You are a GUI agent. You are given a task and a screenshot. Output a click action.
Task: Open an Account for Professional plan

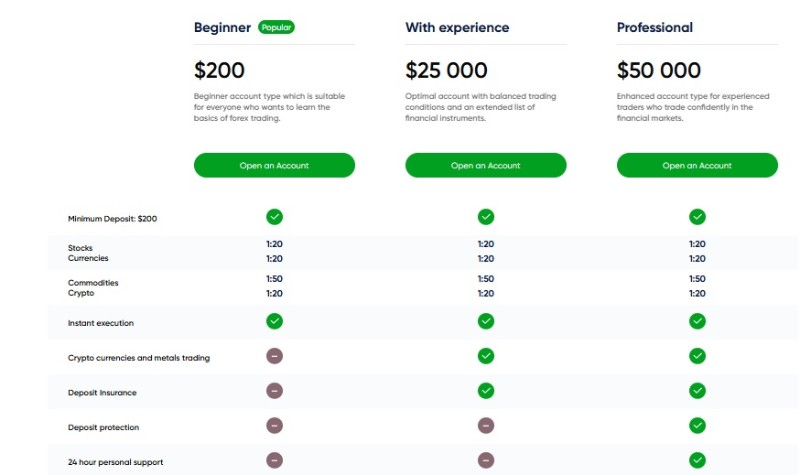click(x=697, y=165)
